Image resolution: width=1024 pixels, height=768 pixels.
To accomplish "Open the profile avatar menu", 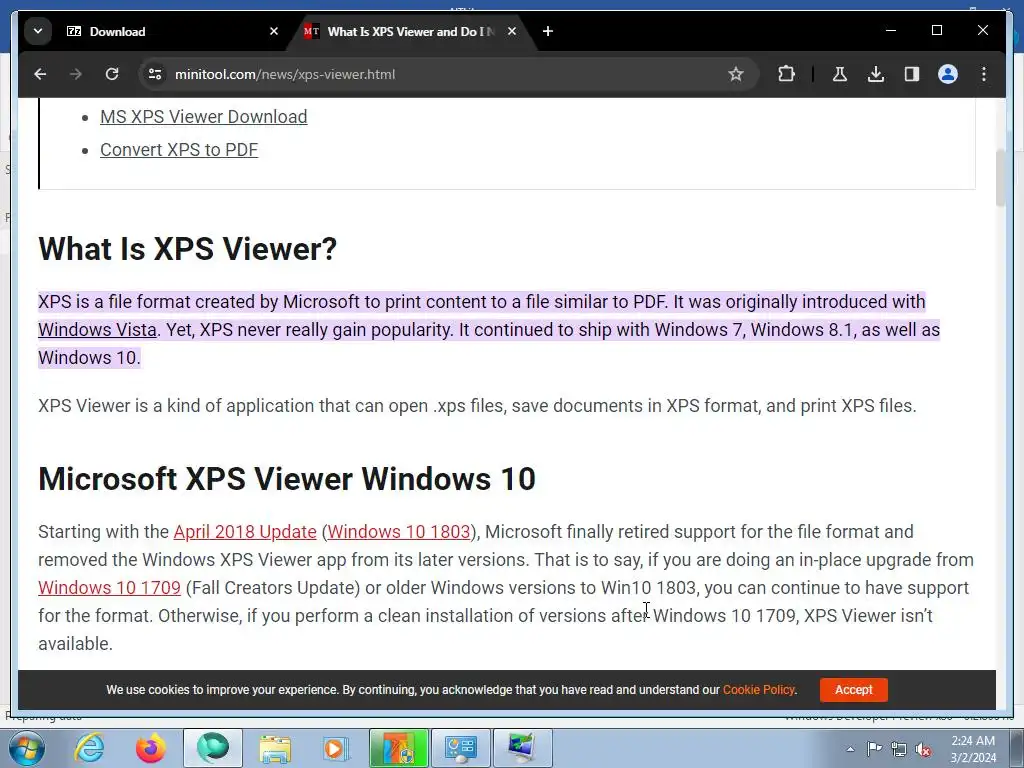I will tap(948, 74).
